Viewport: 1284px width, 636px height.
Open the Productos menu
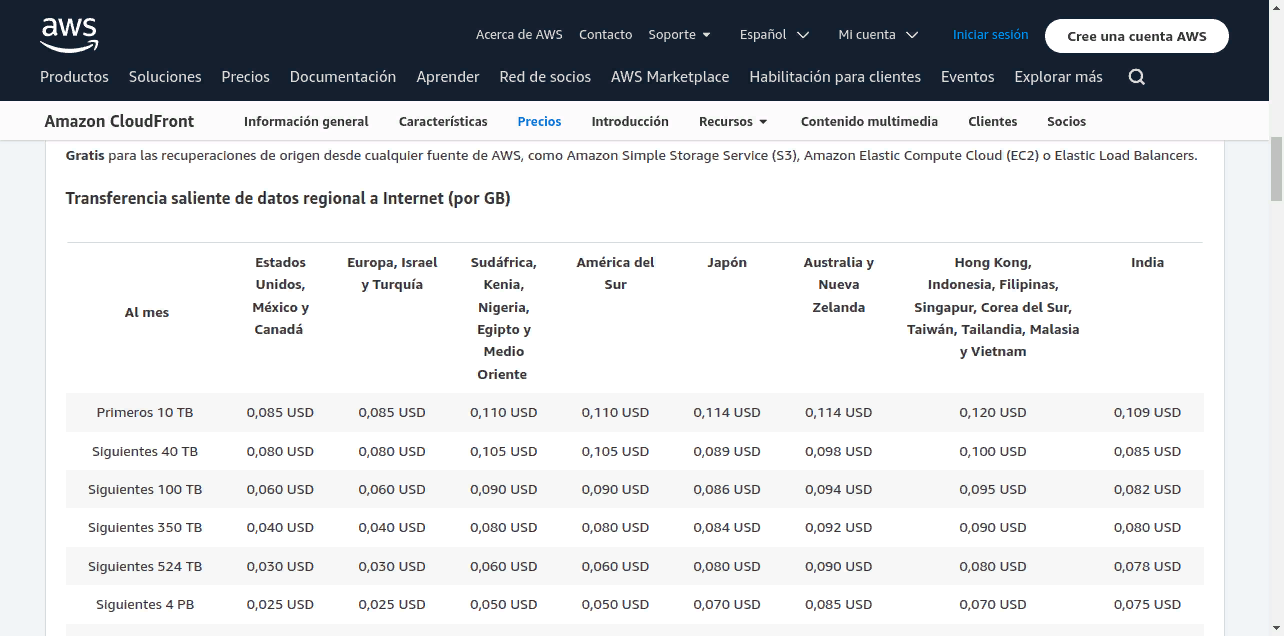pyautogui.click(x=74, y=76)
